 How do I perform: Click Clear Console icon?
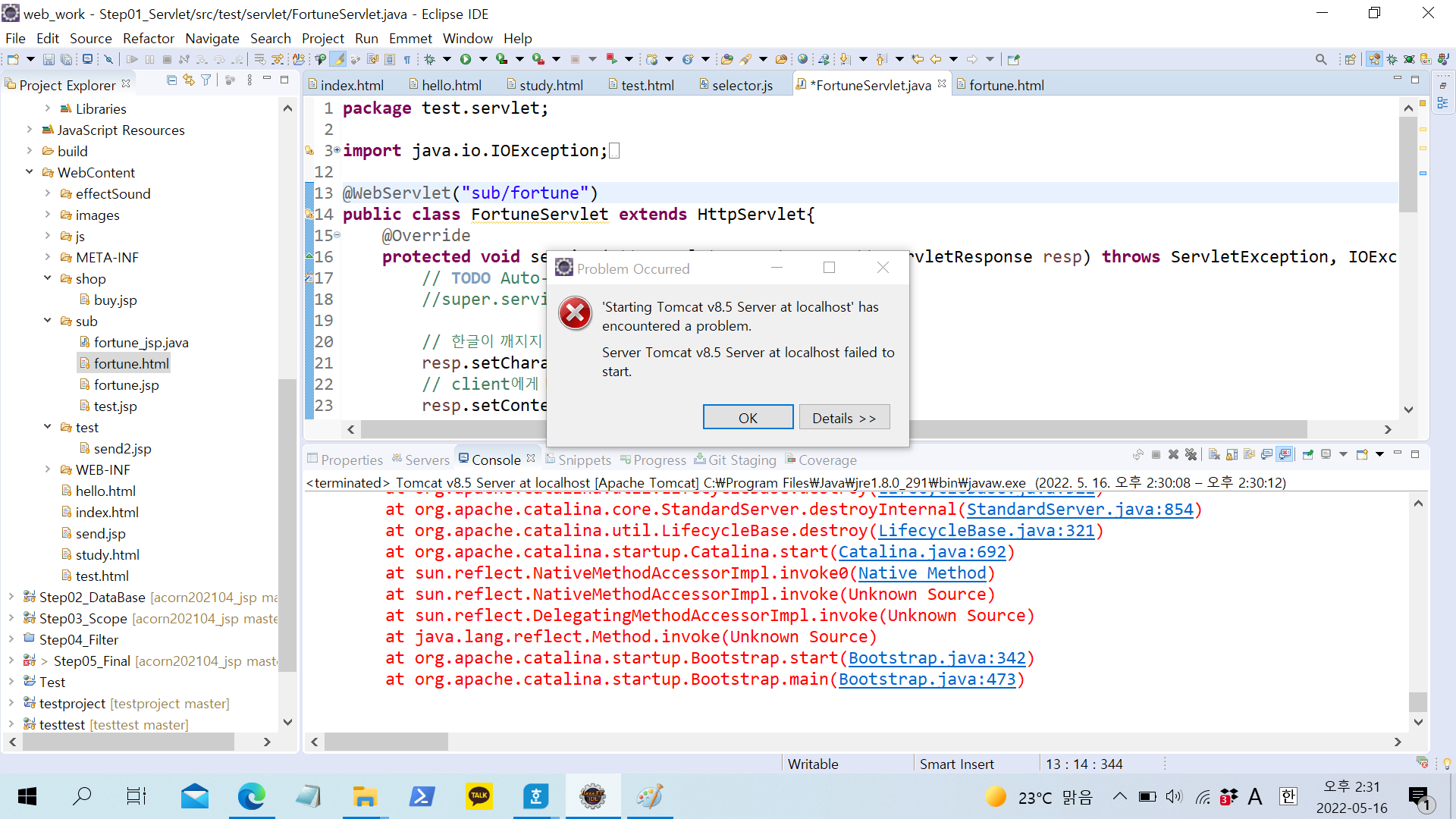pos(1214,454)
